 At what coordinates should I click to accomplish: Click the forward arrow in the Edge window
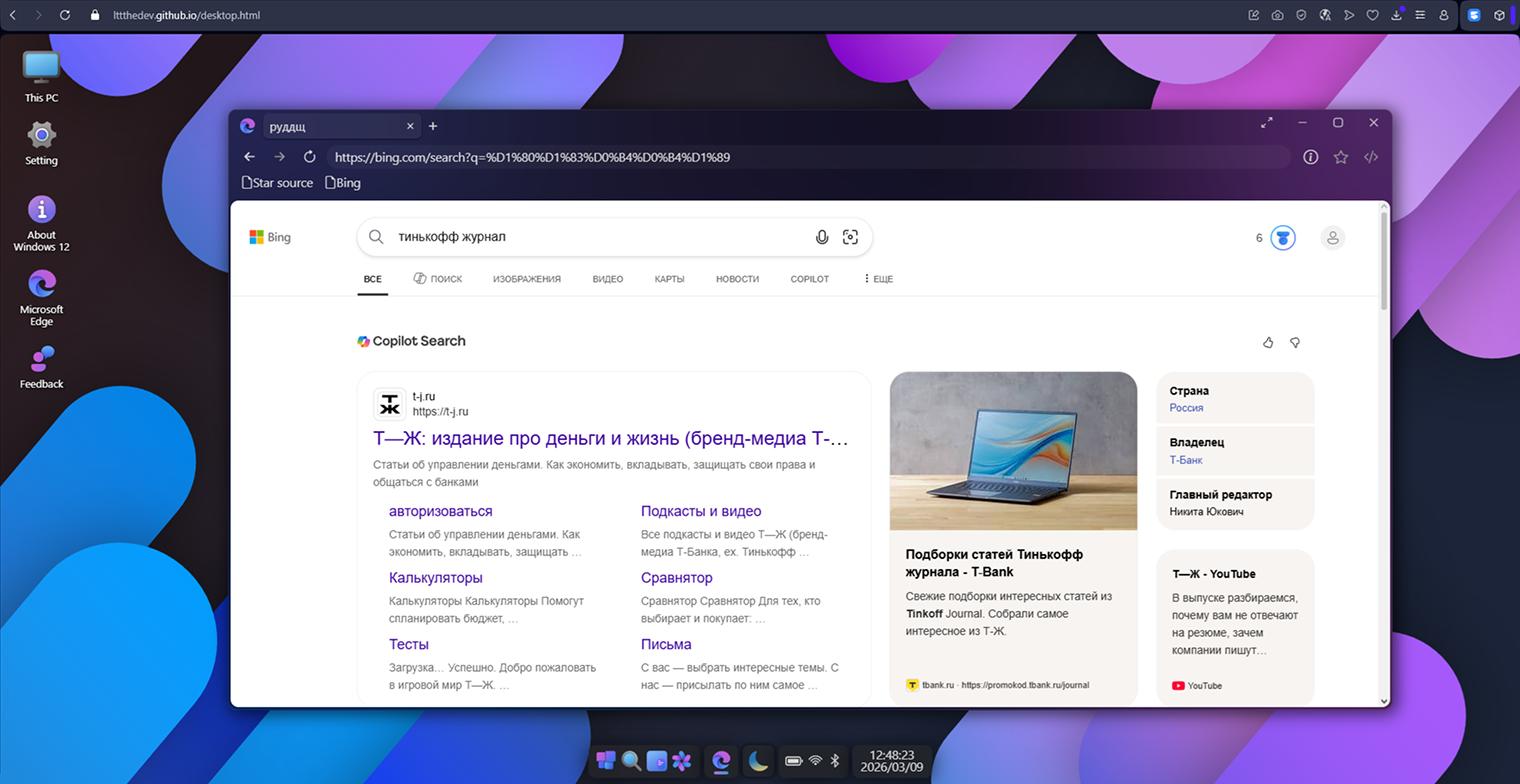[280, 157]
